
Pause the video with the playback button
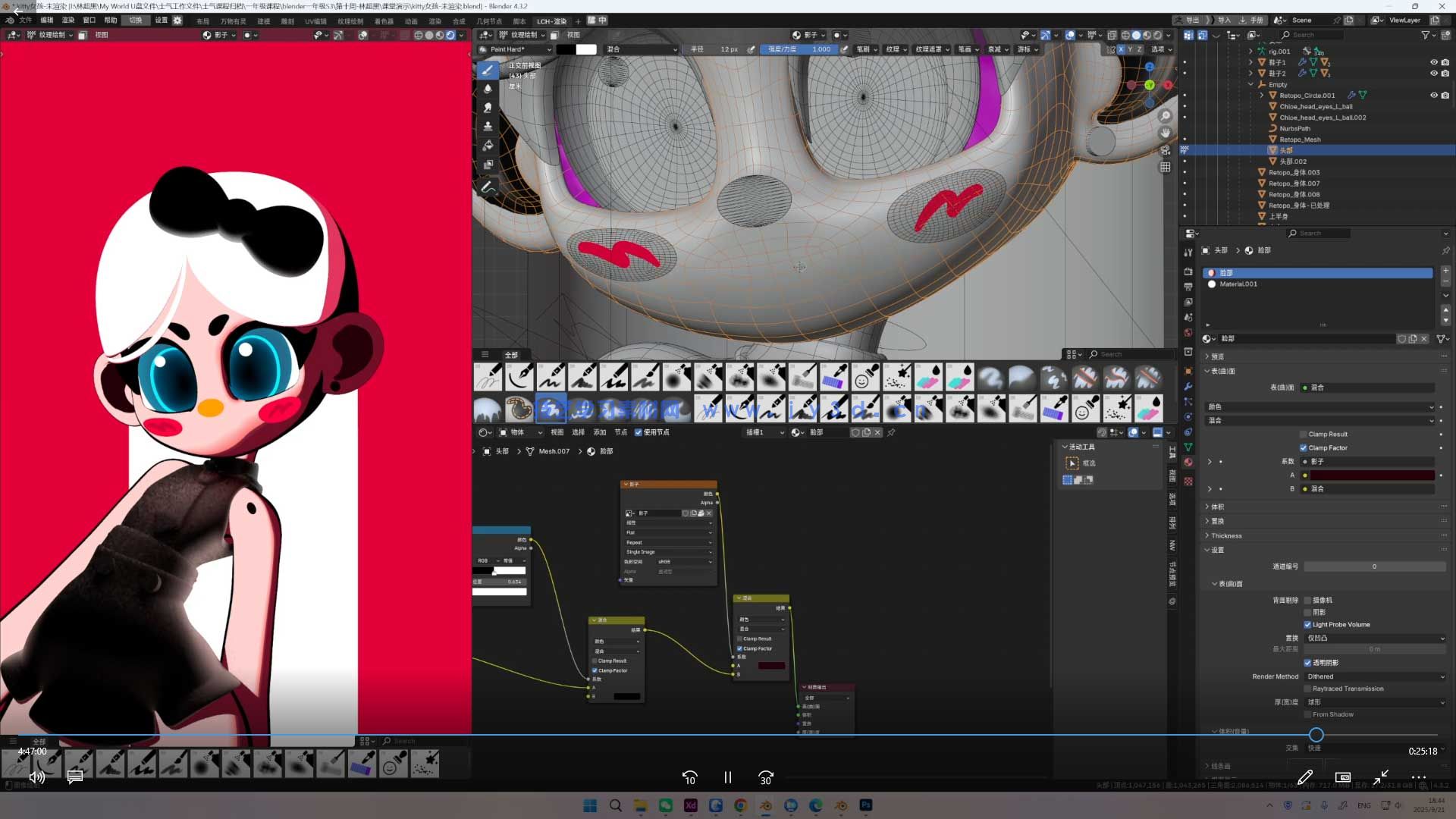(x=727, y=777)
